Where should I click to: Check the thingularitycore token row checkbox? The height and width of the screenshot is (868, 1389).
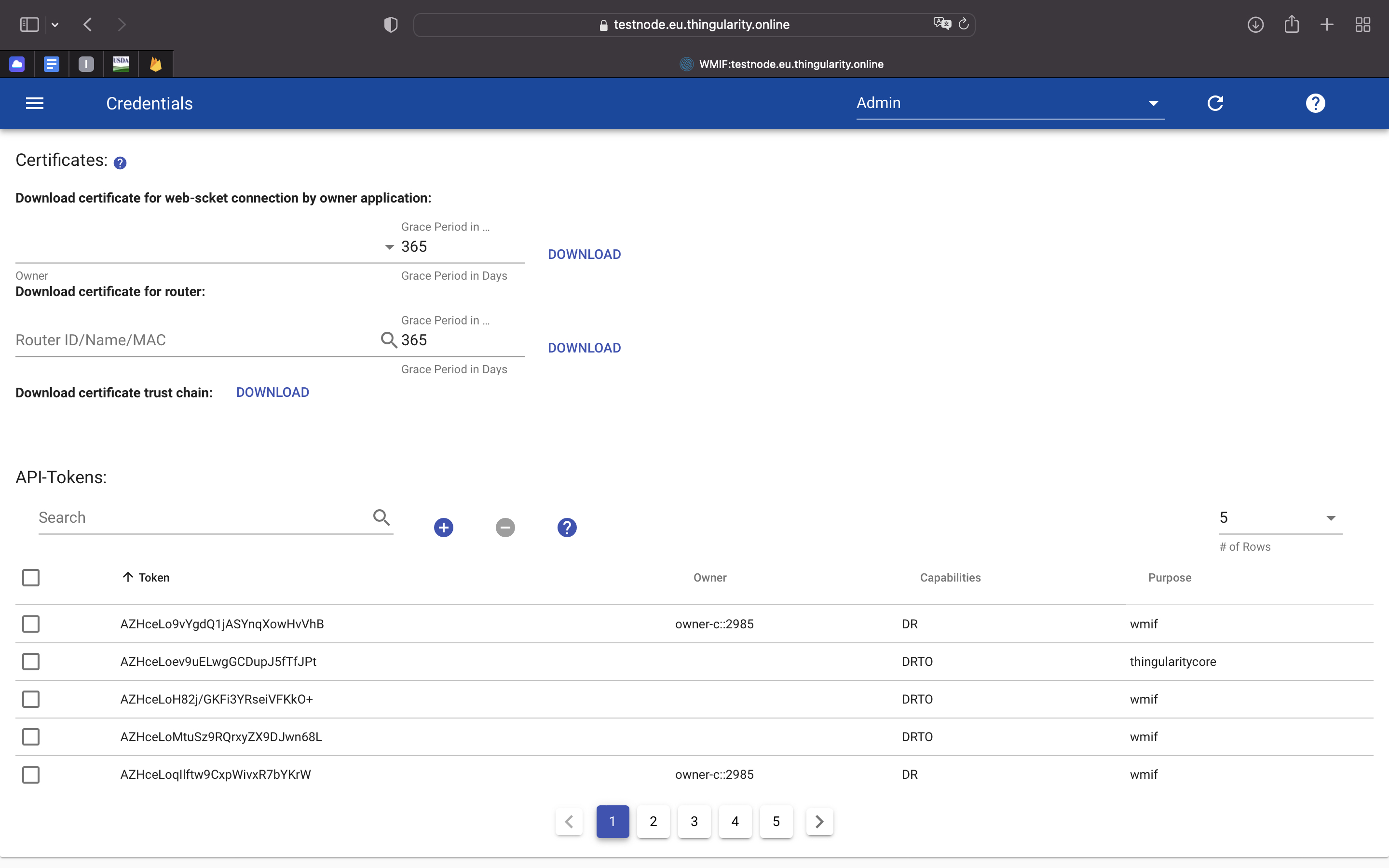[31, 661]
